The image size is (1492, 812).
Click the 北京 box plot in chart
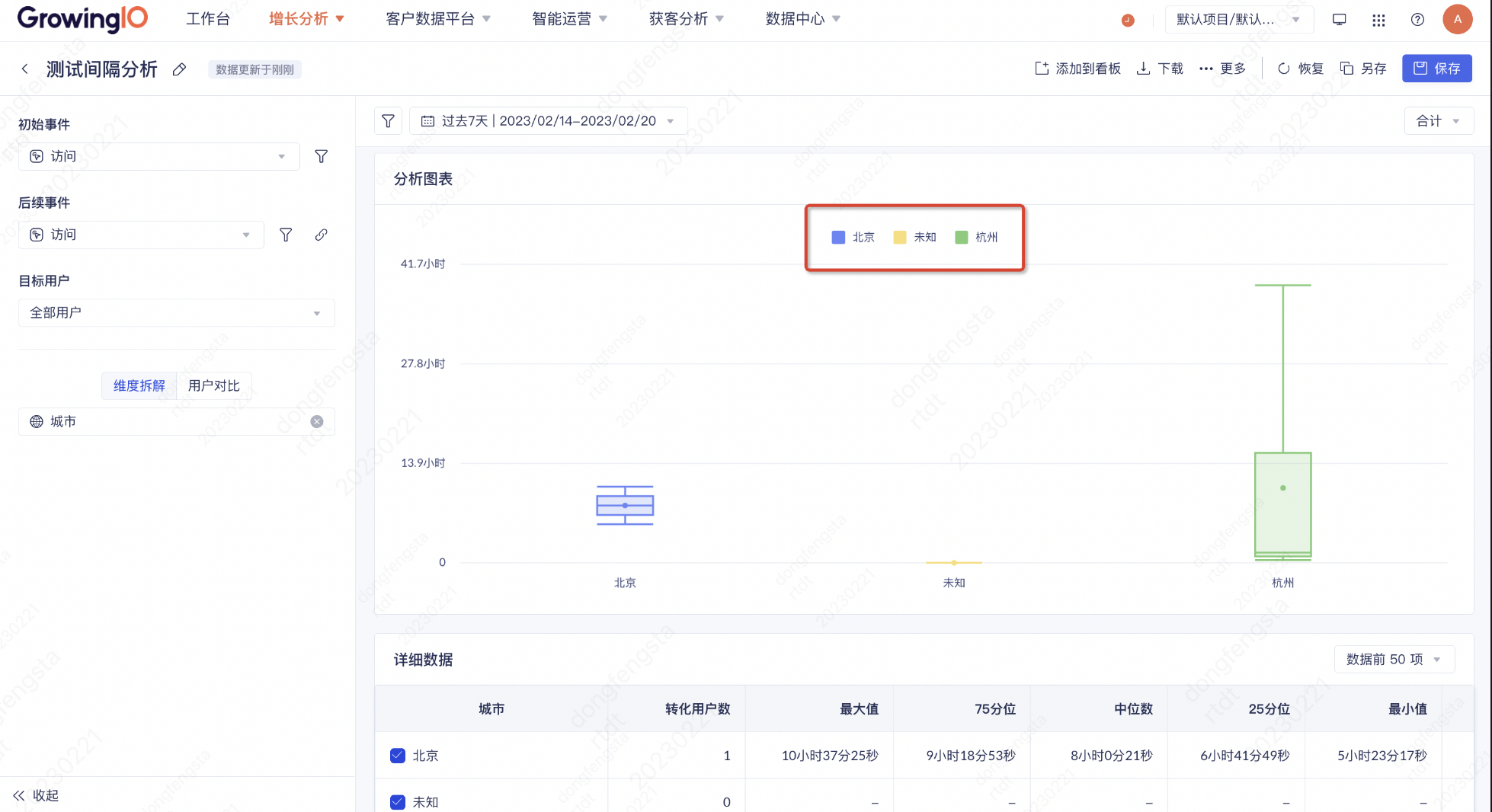click(x=625, y=505)
